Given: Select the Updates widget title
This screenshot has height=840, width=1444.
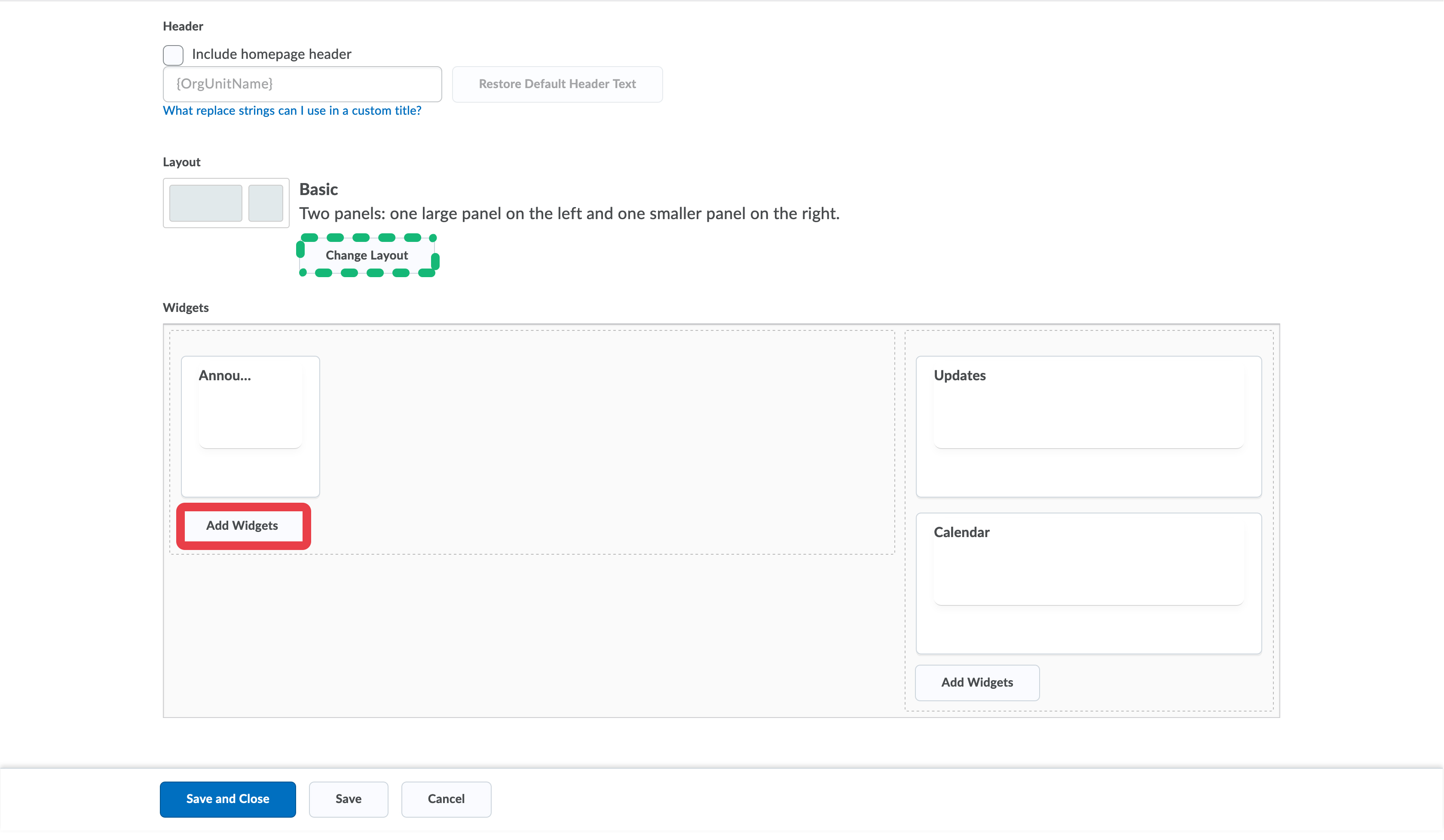Looking at the screenshot, I should [960, 376].
